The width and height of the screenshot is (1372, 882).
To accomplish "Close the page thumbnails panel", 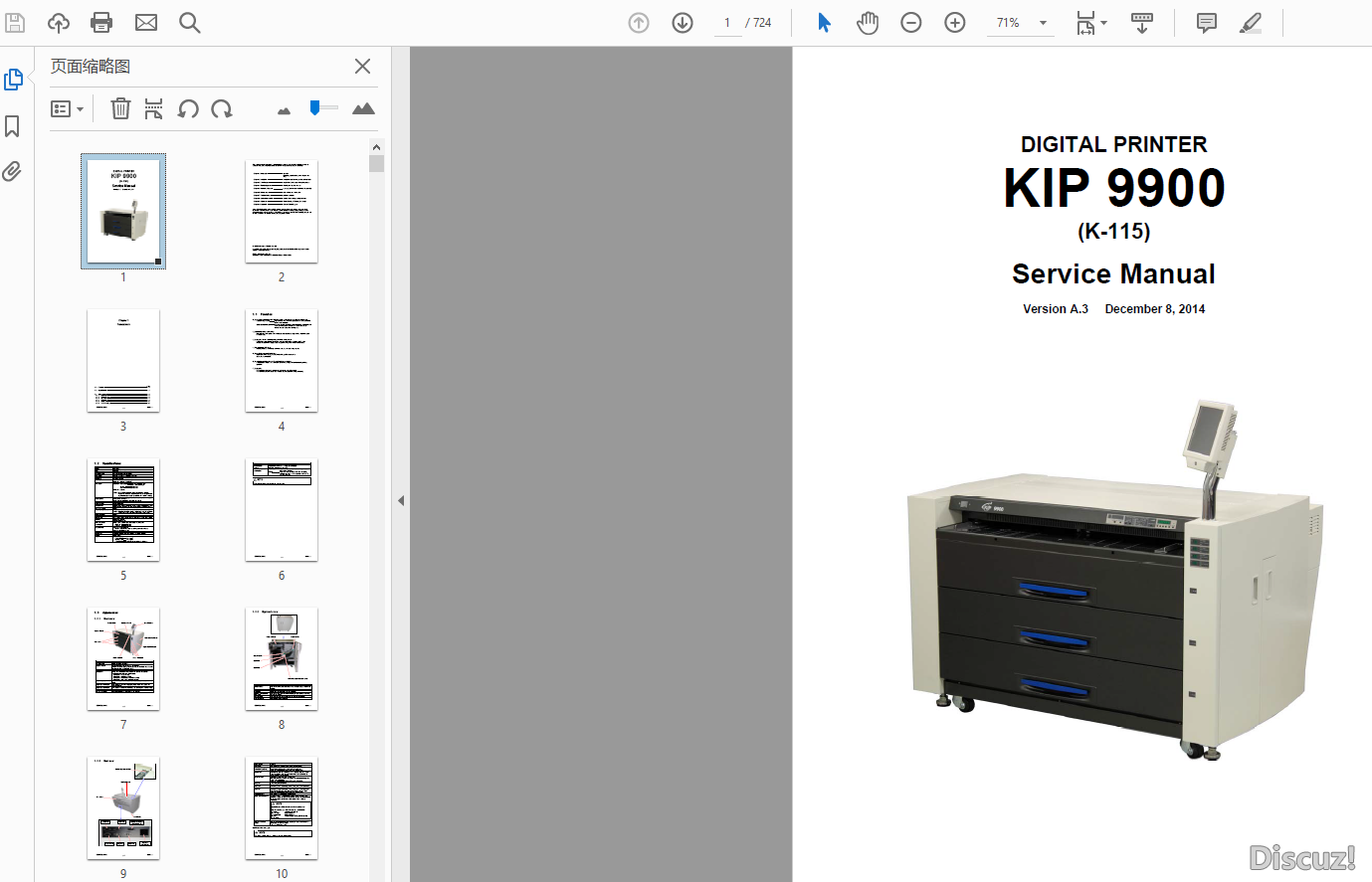I will tap(362, 67).
